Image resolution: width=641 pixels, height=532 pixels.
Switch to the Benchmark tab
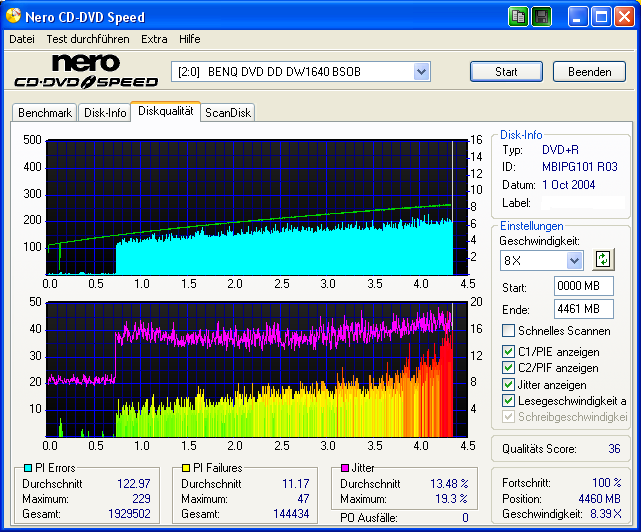pyautogui.click(x=45, y=113)
